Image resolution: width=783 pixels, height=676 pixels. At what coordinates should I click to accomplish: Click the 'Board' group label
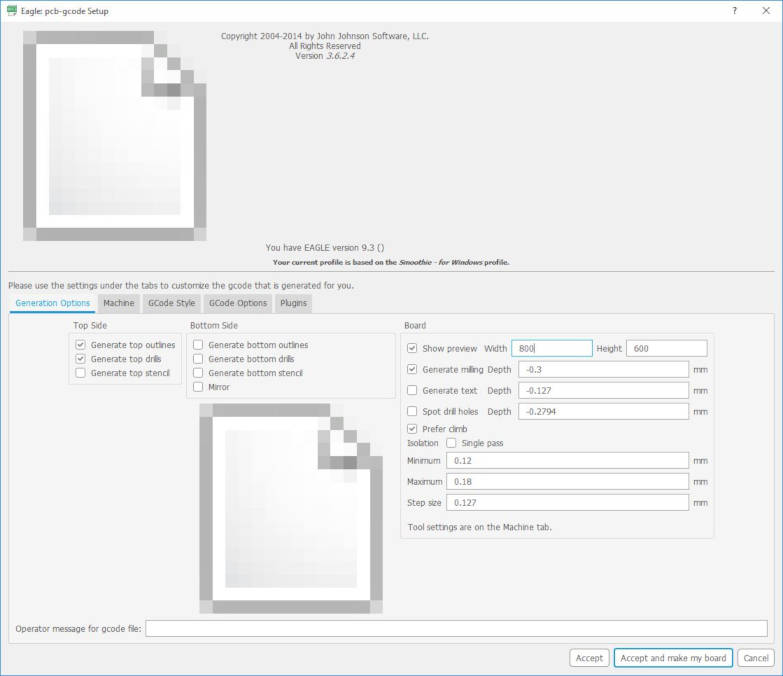415,326
